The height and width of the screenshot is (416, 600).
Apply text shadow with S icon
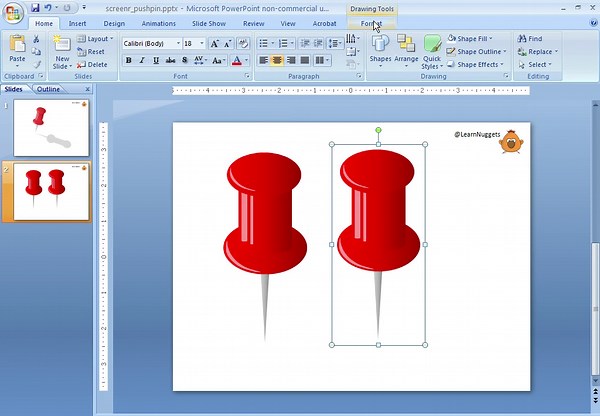point(184,60)
